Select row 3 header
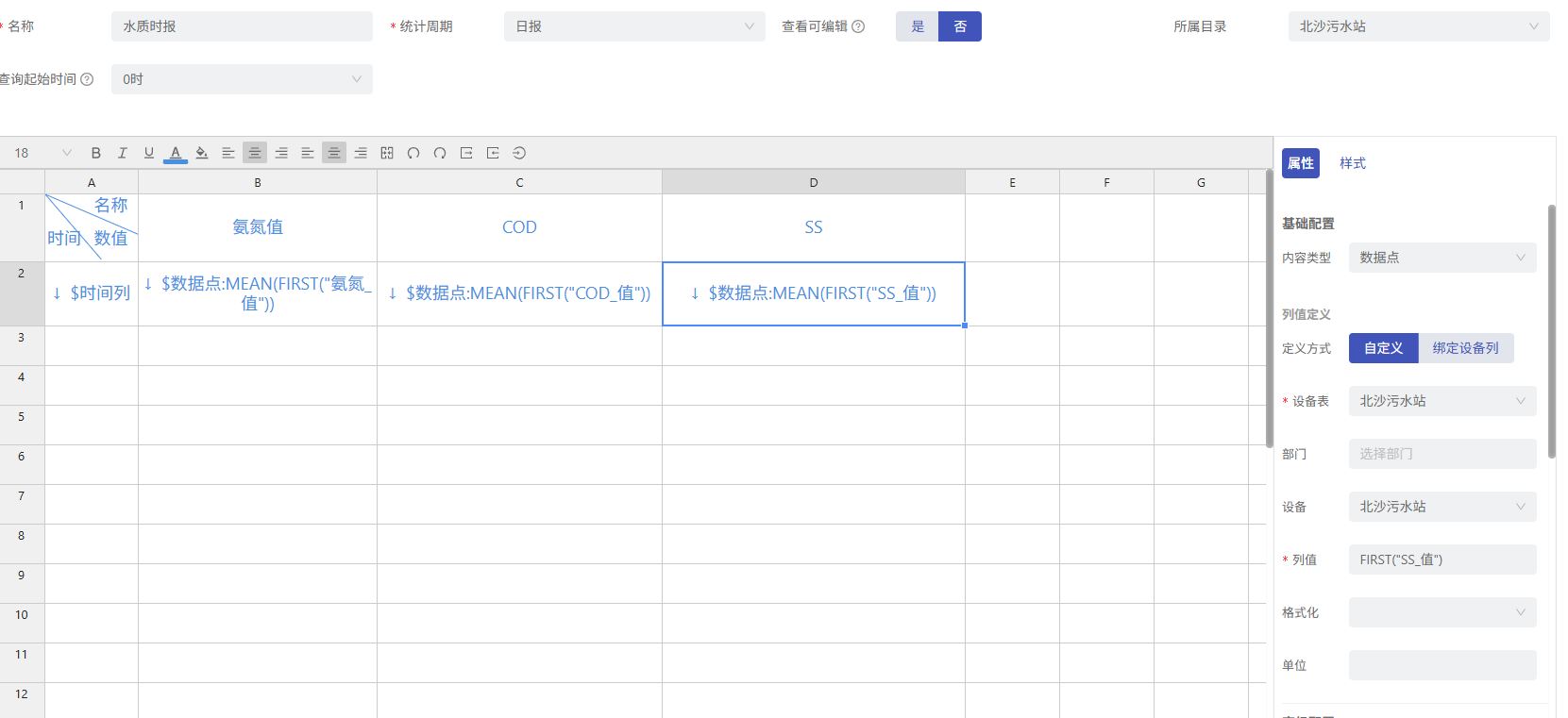This screenshot has height=718, width=1568. 22,345
